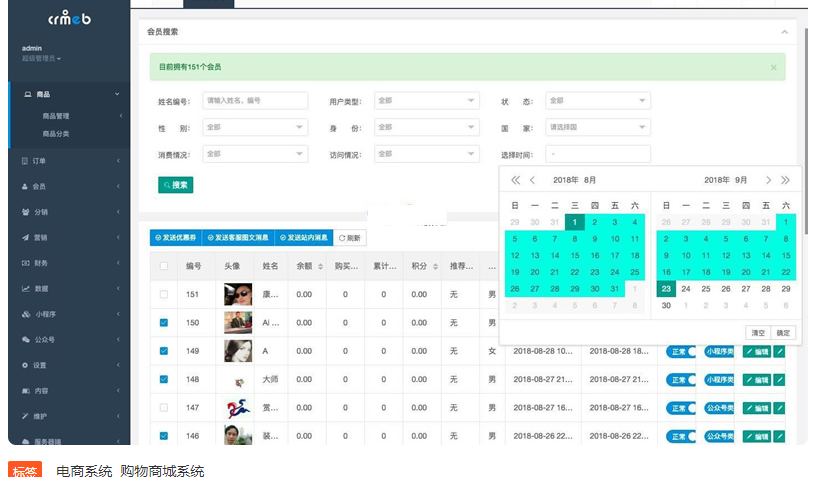
Task: Click the 发送优惠券 button
Action: 176,238
